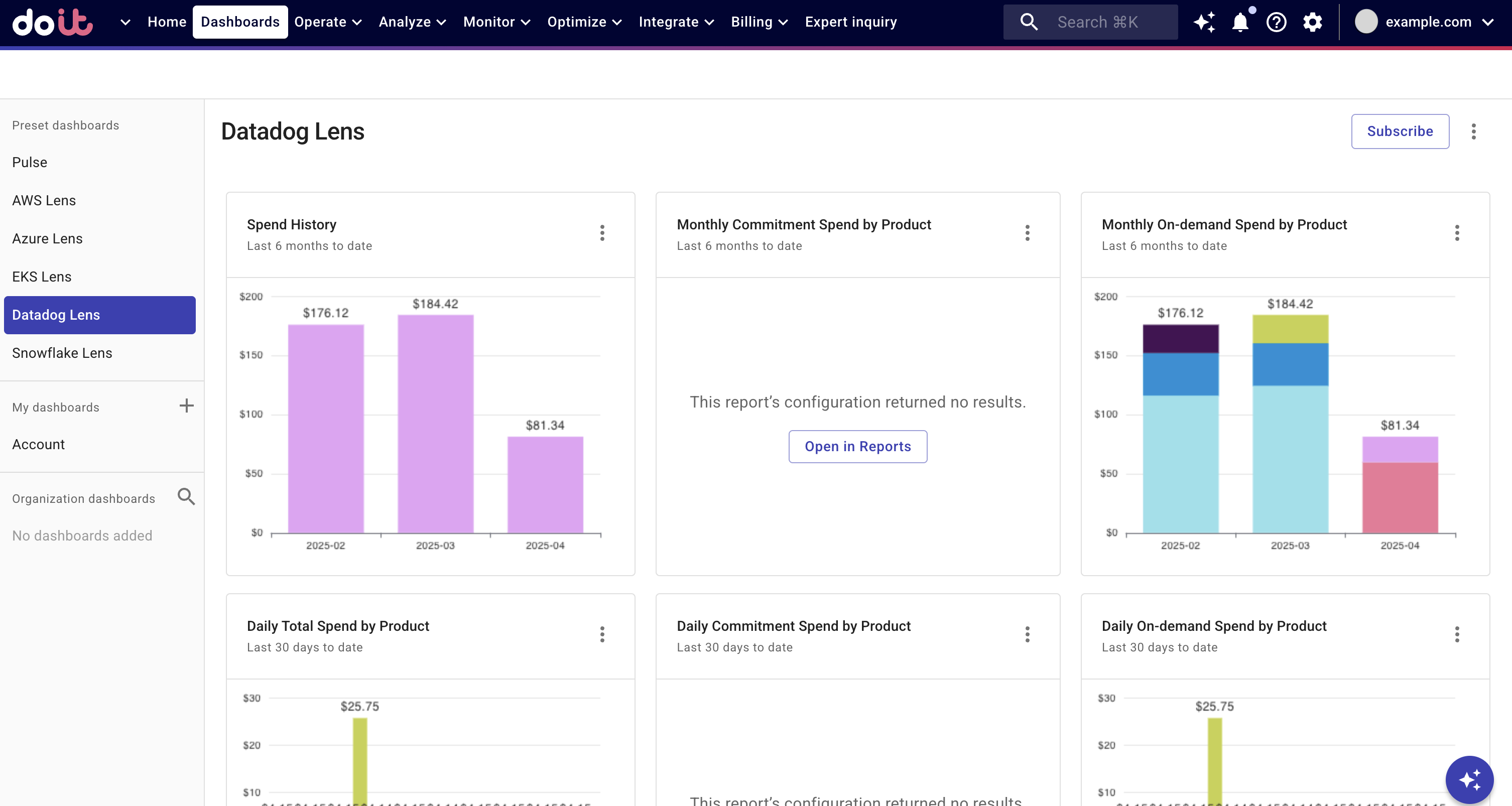Open Monthly Commitment Spend widget menu
This screenshot has height=806, width=1512.
coord(1027,233)
